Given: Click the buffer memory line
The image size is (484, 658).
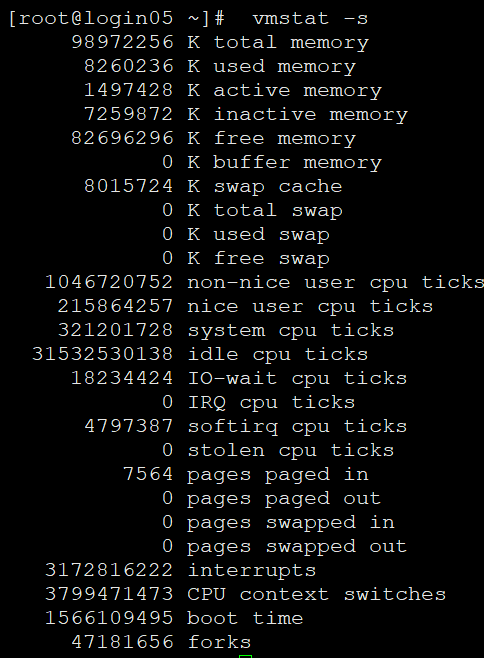Looking at the screenshot, I should [272, 162].
